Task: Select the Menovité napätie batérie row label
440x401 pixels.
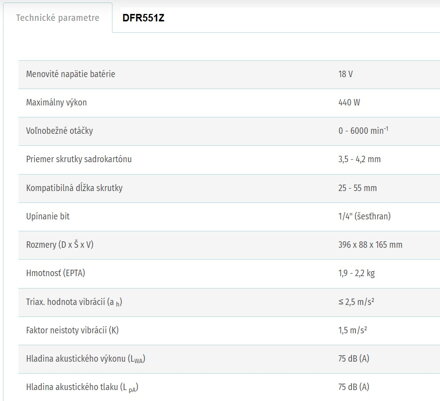Action: (71, 74)
